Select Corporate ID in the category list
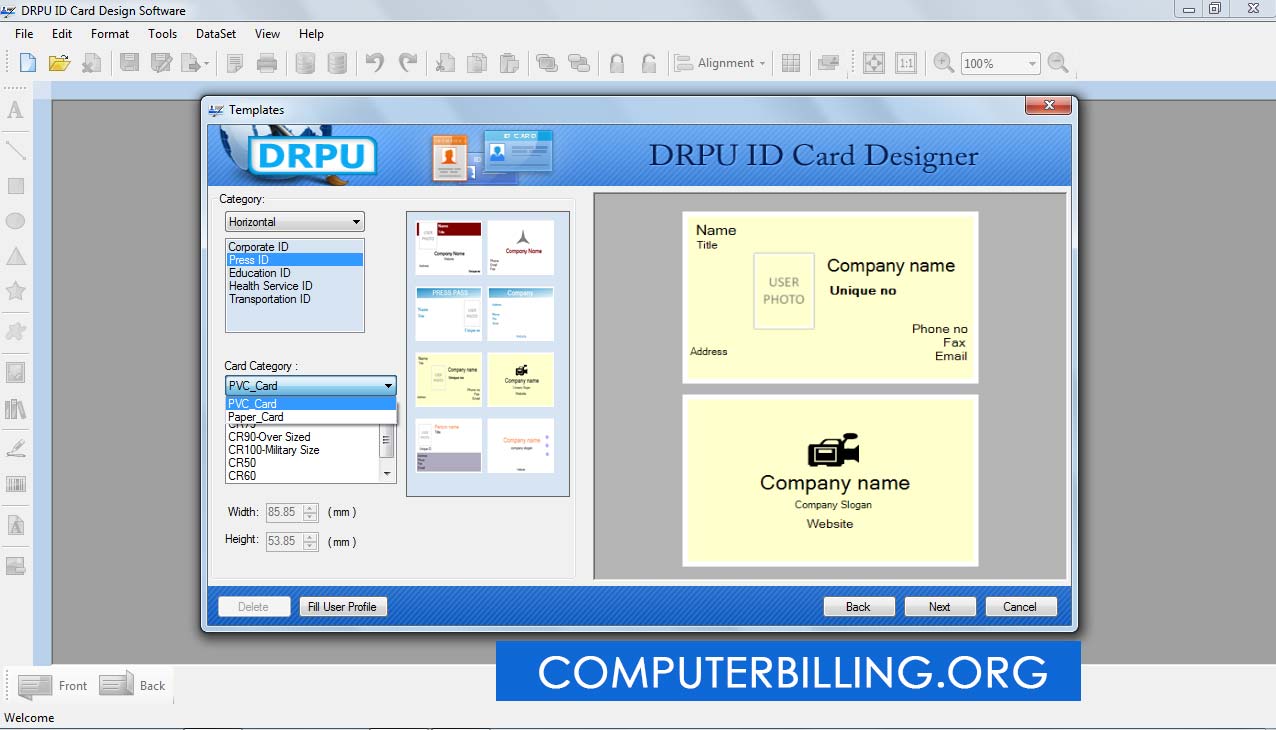The image size is (1276, 730). click(294, 247)
